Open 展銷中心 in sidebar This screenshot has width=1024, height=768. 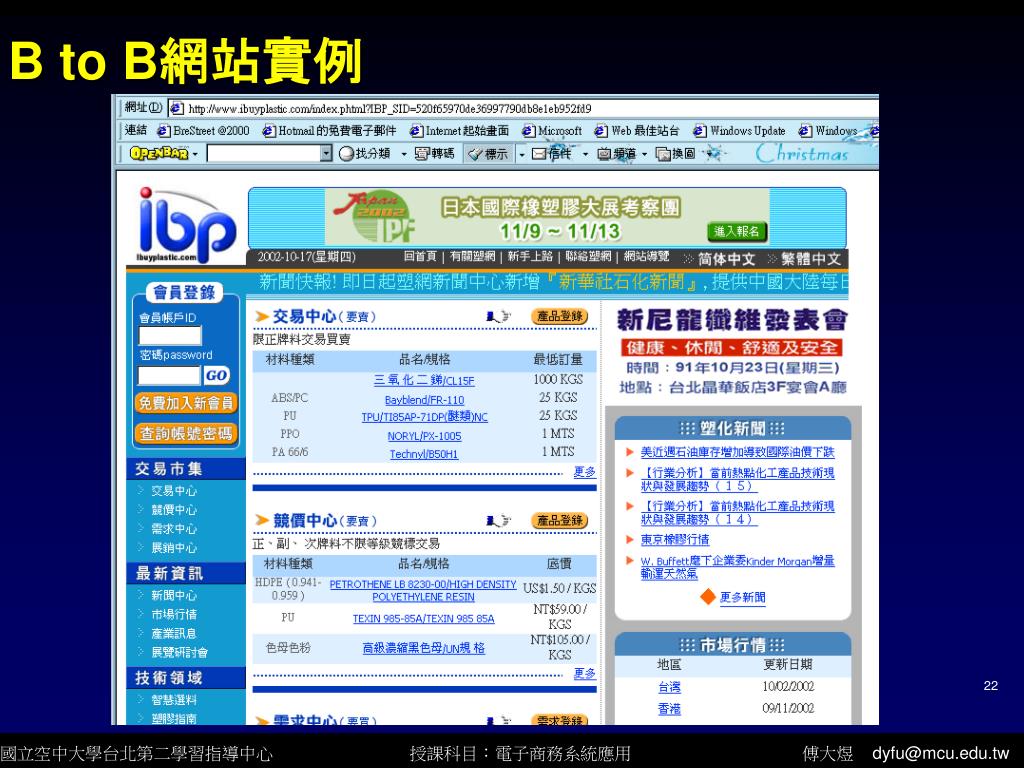(174, 548)
